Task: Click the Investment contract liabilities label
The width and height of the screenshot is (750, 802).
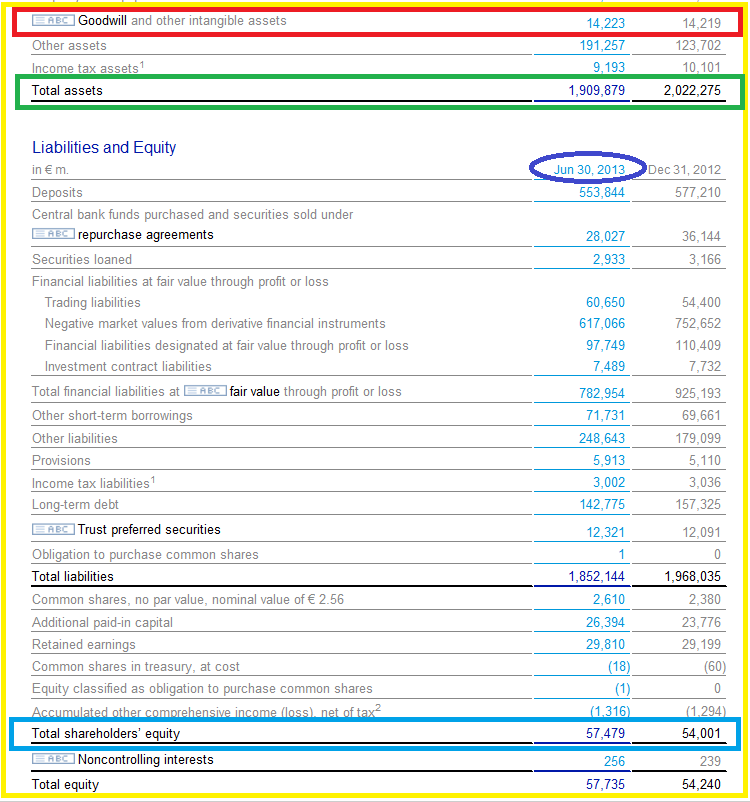Action: [x=128, y=367]
